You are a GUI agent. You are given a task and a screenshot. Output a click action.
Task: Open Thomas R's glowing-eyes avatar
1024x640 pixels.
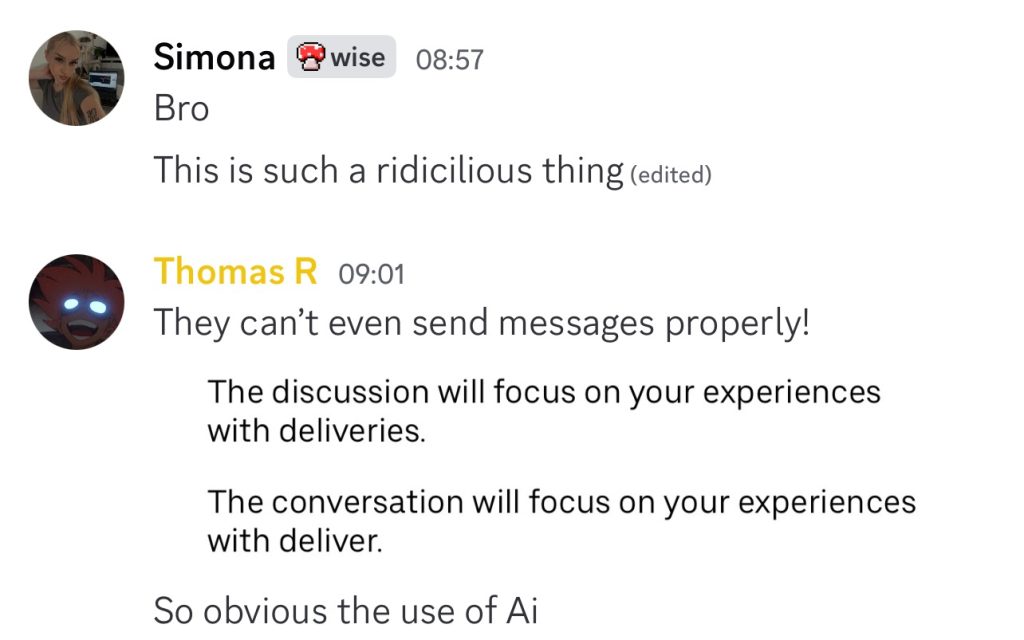coord(76,301)
